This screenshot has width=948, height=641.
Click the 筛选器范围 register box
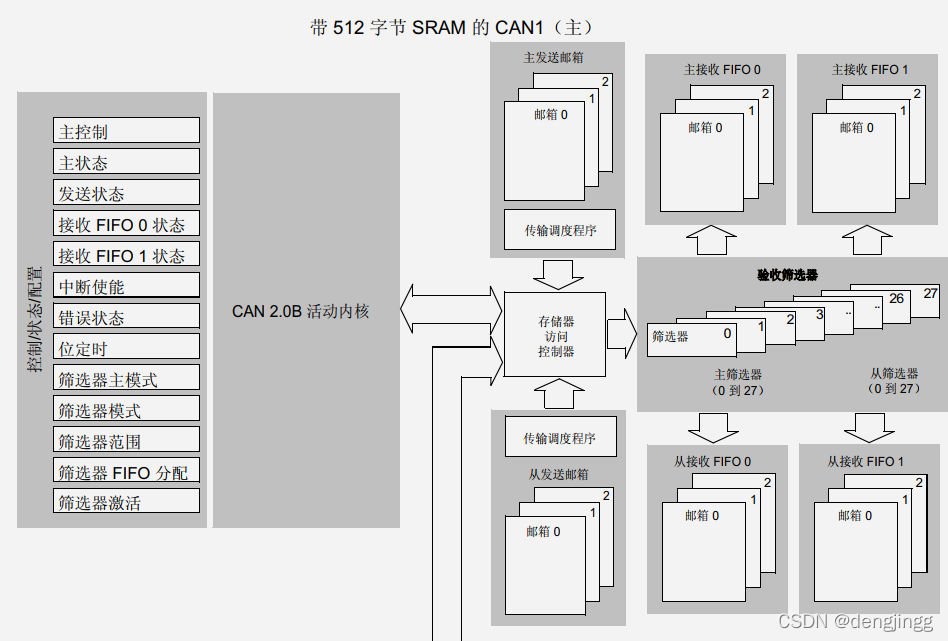coord(126,440)
